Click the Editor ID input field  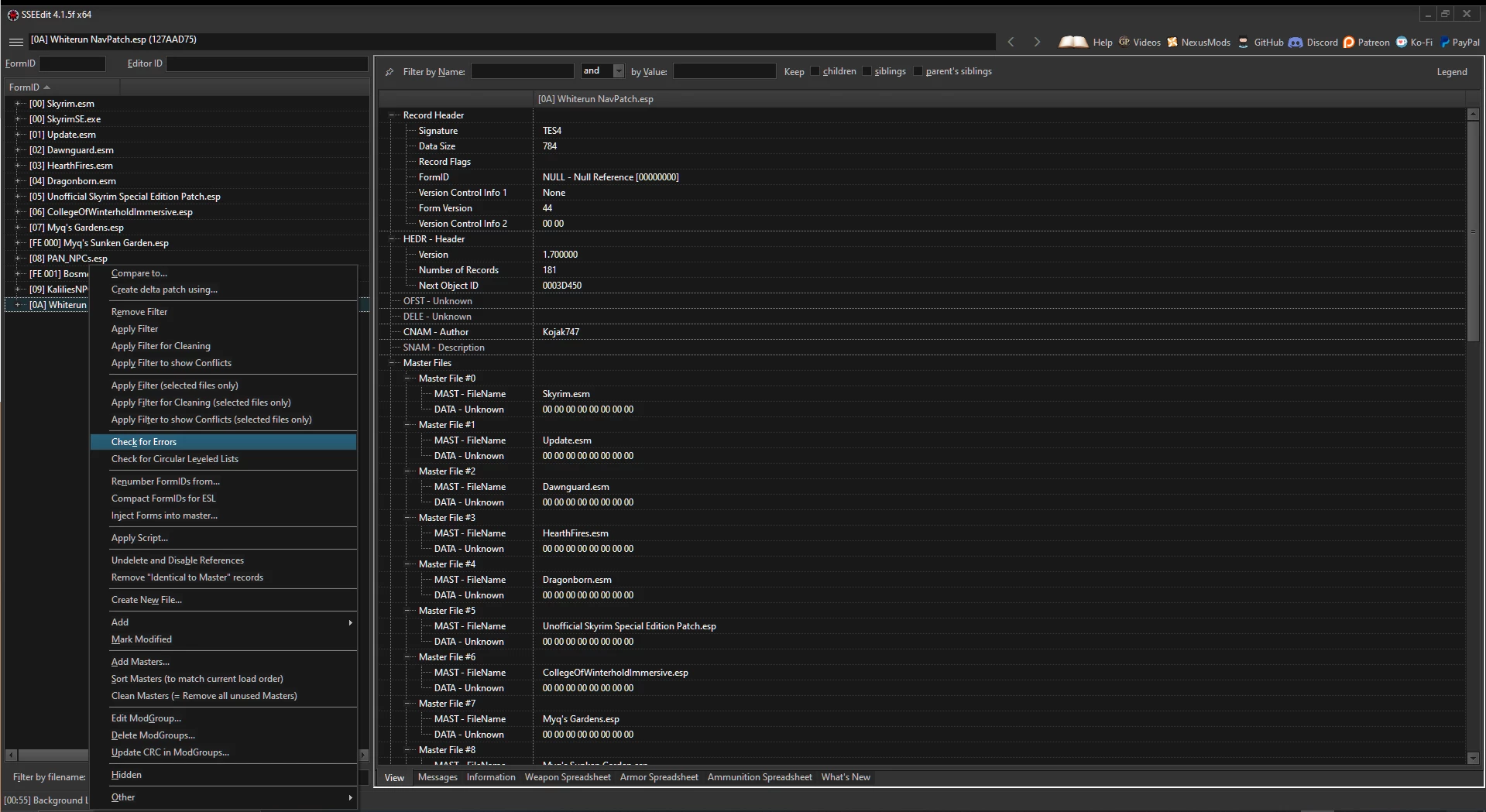266,63
